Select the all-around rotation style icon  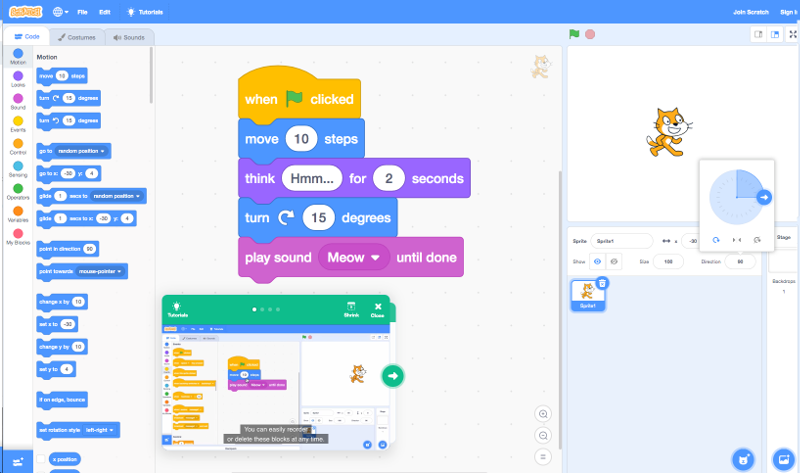(716, 240)
